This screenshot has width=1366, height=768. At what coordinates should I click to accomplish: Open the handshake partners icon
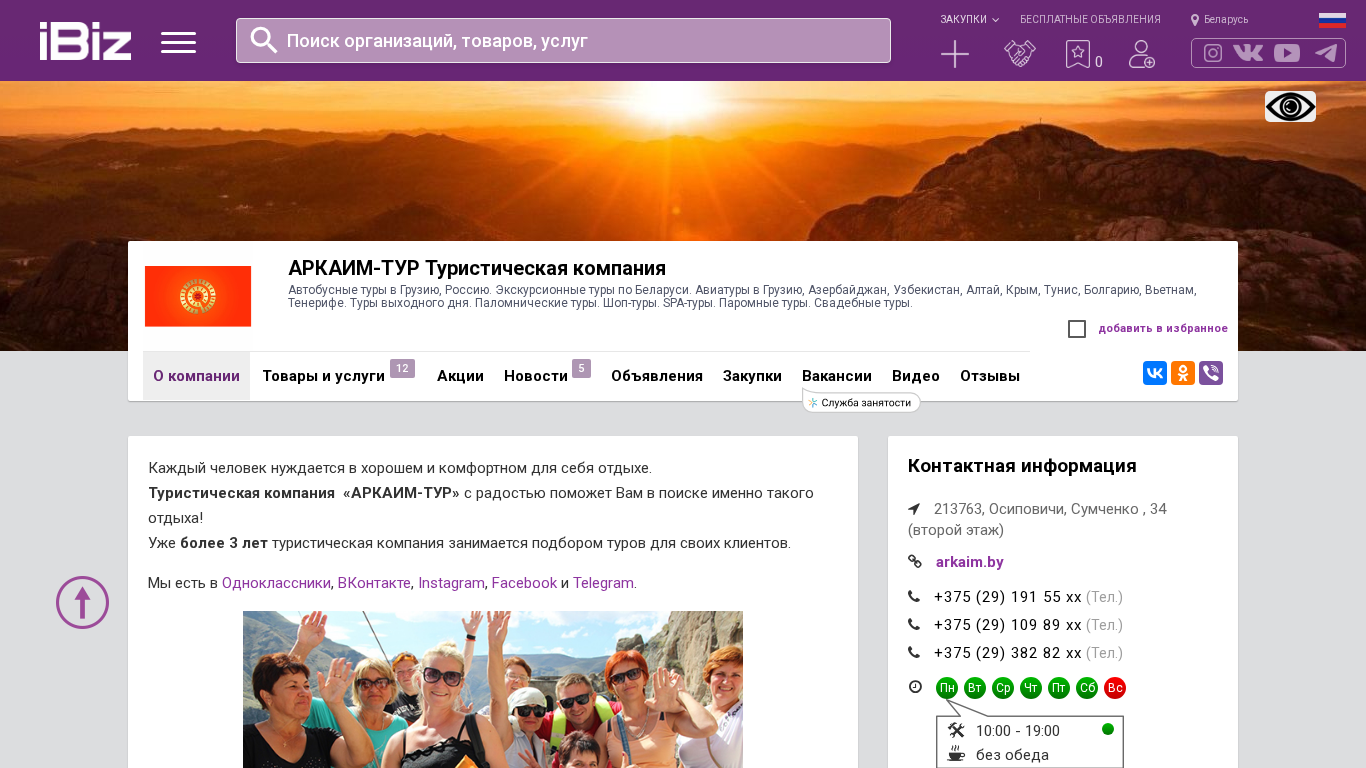[1020, 54]
